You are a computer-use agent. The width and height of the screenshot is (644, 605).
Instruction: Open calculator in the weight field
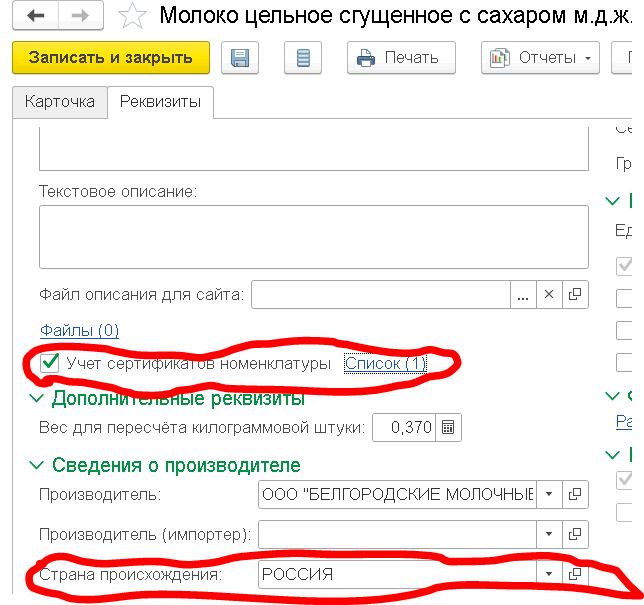point(448,428)
